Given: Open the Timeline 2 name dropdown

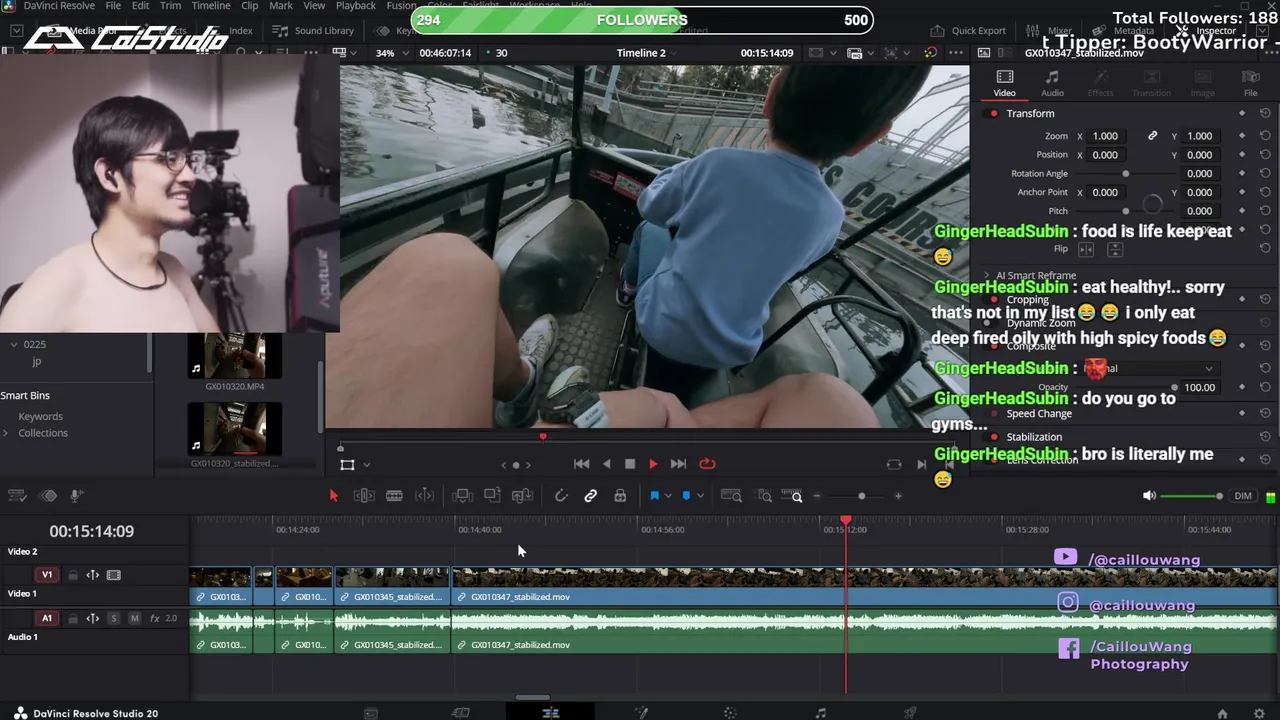Looking at the screenshot, I should (647, 53).
